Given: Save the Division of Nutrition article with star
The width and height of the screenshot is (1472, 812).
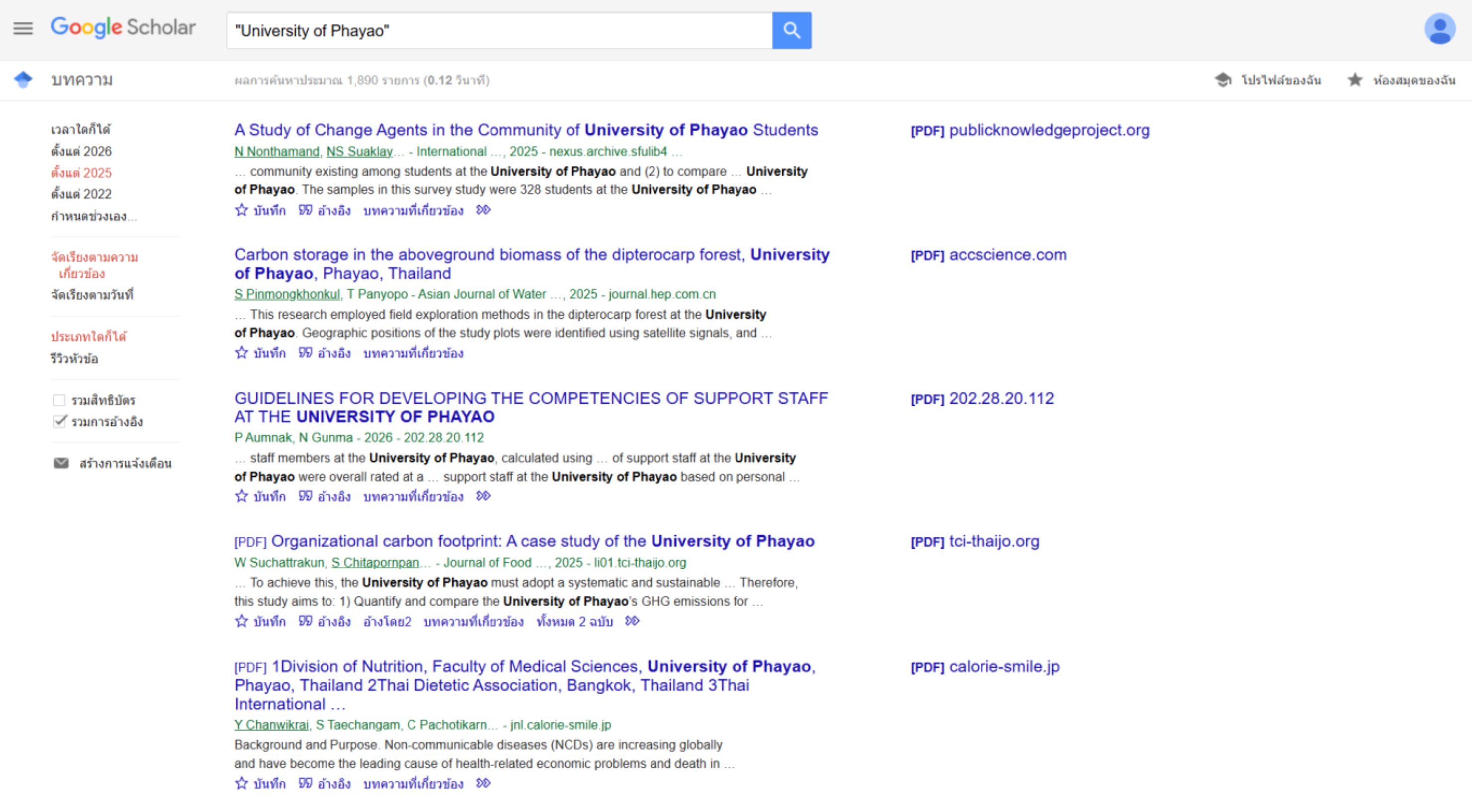Looking at the screenshot, I should 241,784.
